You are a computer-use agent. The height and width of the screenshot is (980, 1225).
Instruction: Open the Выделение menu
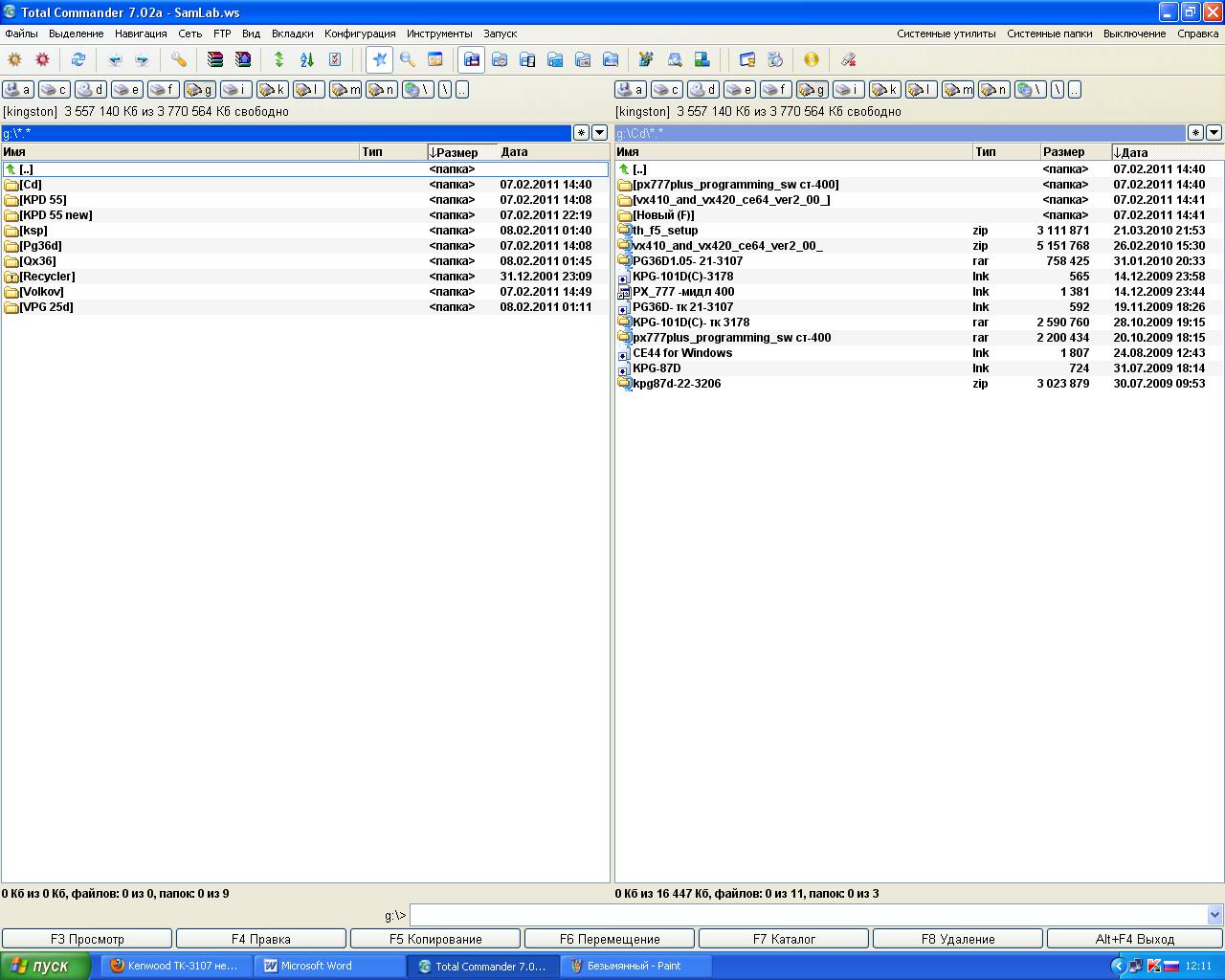pos(76,33)
